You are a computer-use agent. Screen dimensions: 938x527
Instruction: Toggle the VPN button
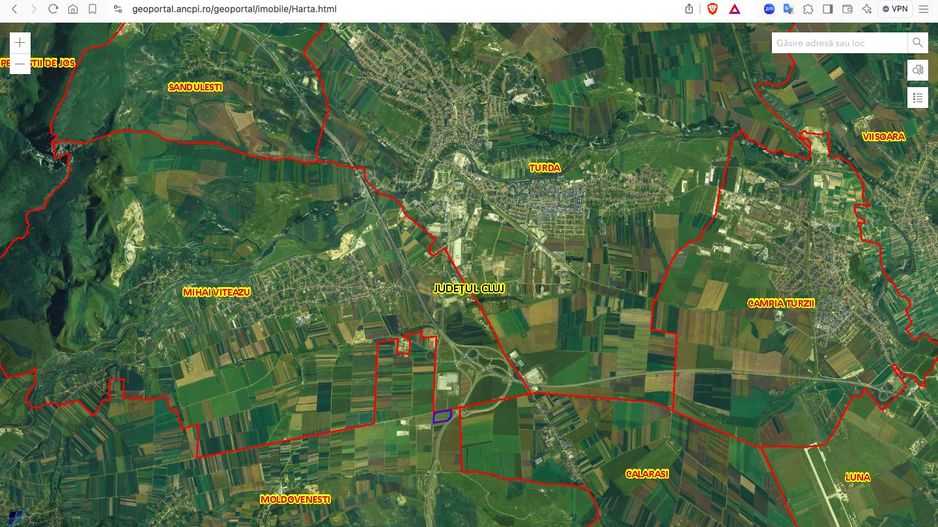[x=895, y=9]
